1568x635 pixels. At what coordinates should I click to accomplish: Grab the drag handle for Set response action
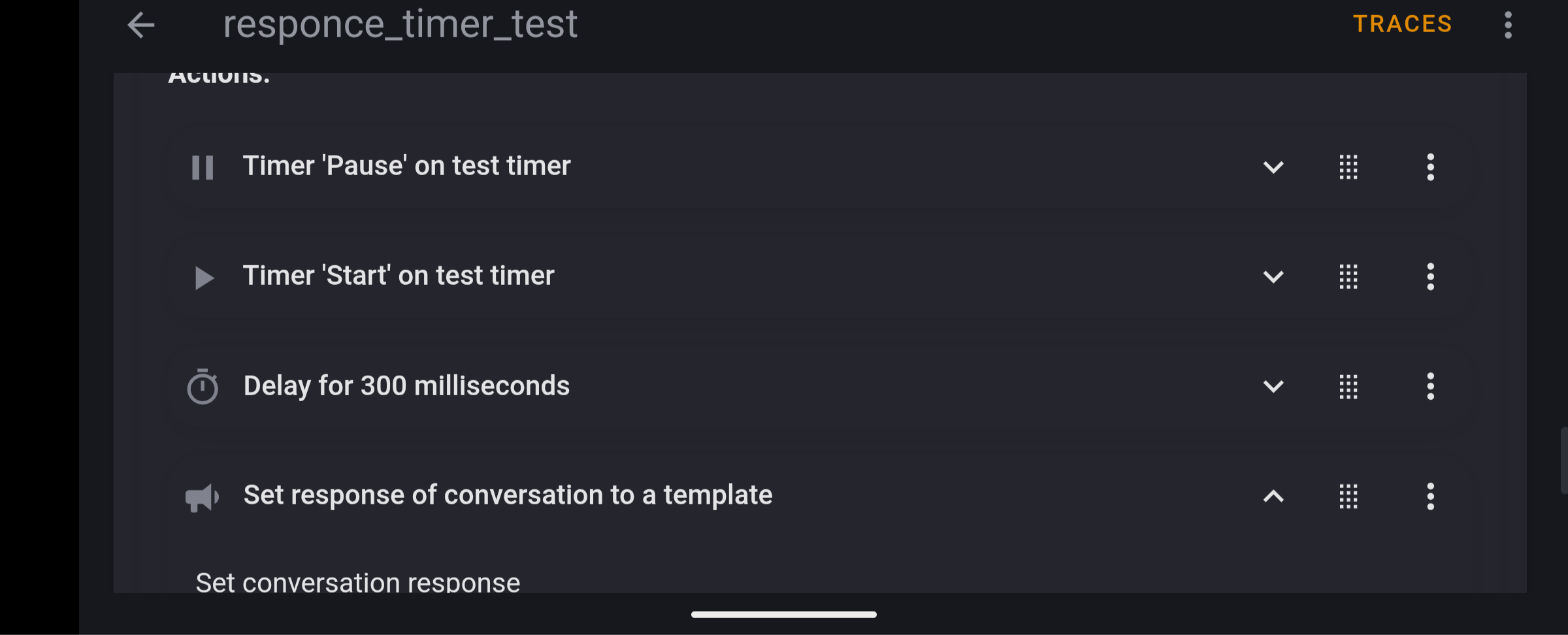pos(1348,497)
